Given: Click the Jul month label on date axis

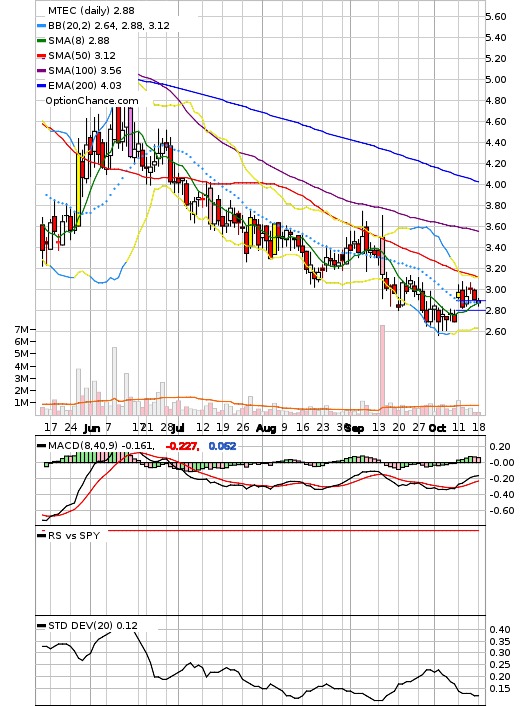Looking at the screenshot, I should (179, 428).
